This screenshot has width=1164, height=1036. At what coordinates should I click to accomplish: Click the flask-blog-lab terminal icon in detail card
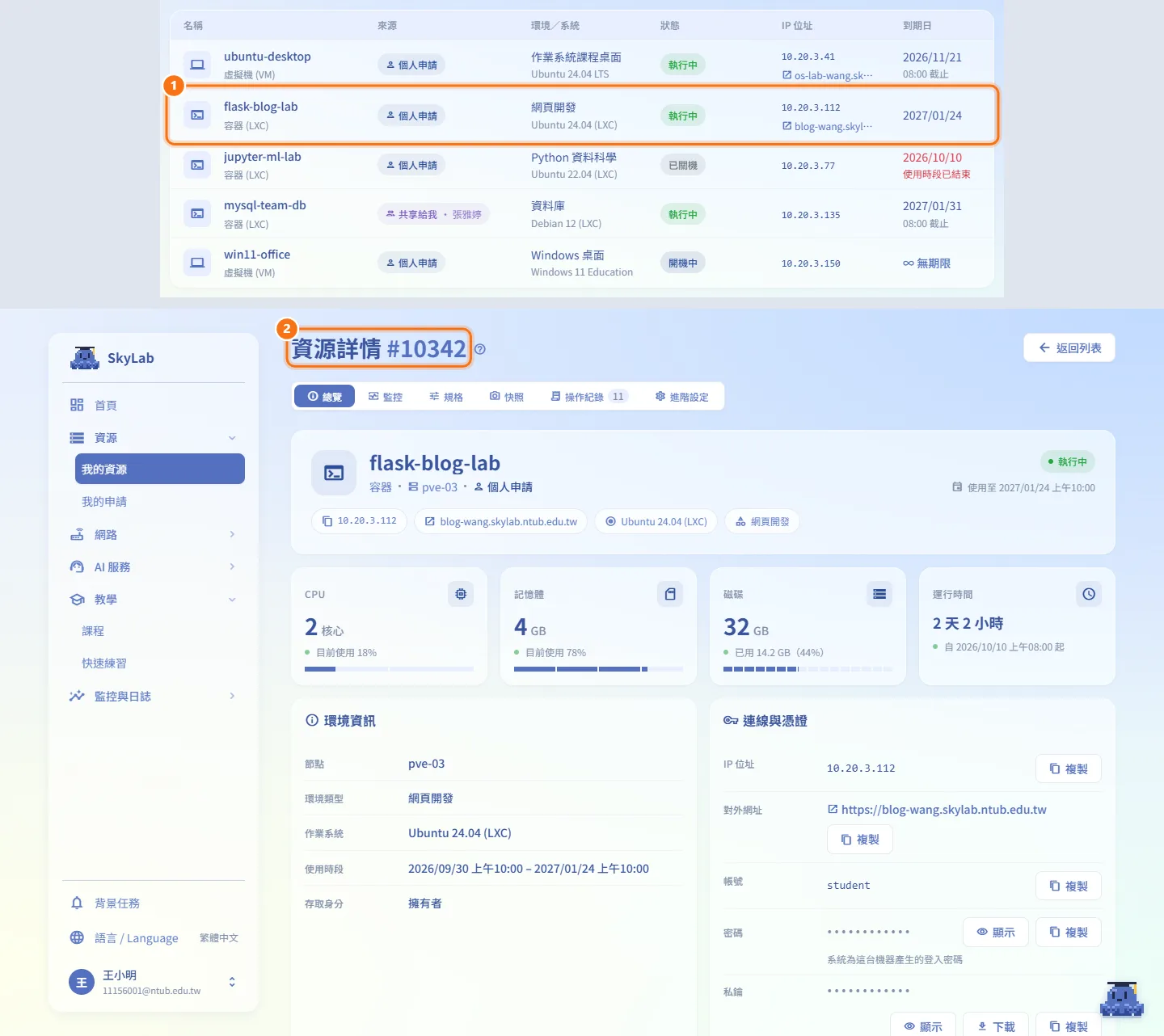[334, 473]
